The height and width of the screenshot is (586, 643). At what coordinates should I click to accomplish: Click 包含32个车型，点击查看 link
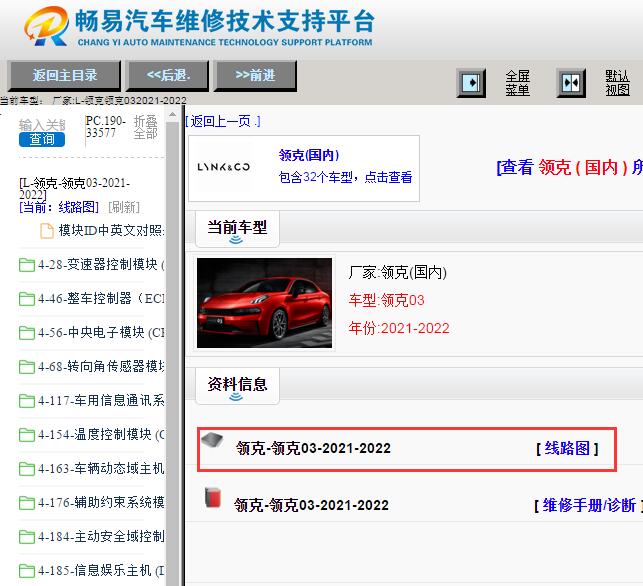[x=345, y=177]
